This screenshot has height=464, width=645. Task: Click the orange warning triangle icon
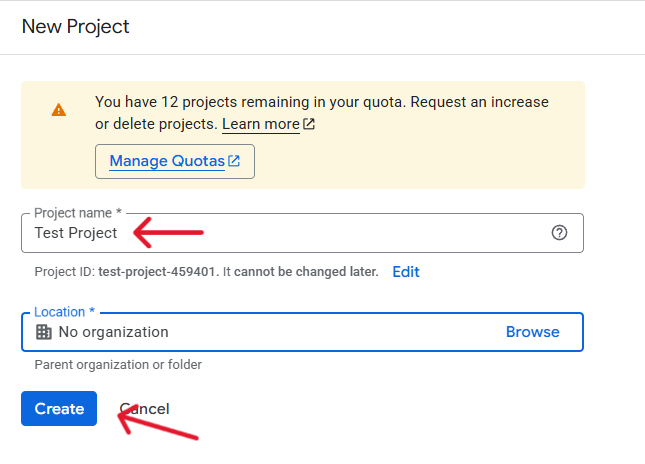pyautogui.click(x=59, y=110)
